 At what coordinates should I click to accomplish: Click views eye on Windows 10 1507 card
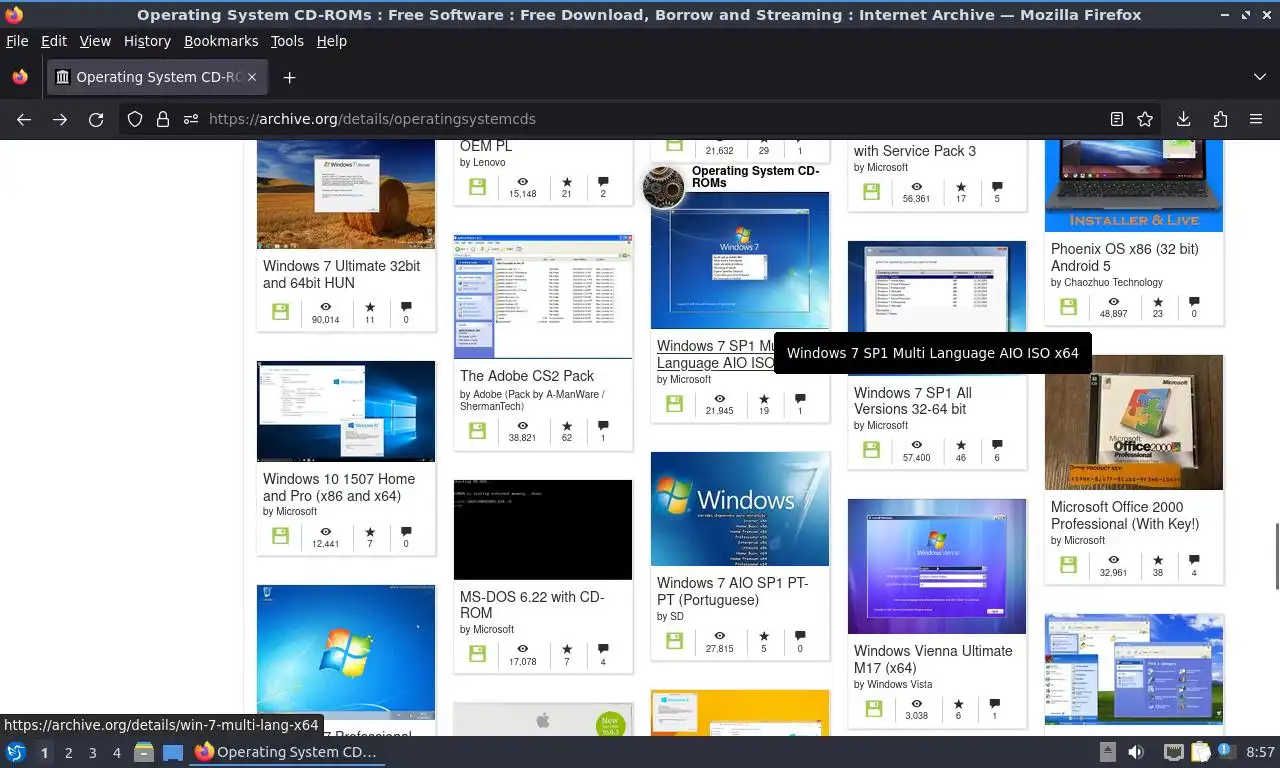[x=325, y=531]
